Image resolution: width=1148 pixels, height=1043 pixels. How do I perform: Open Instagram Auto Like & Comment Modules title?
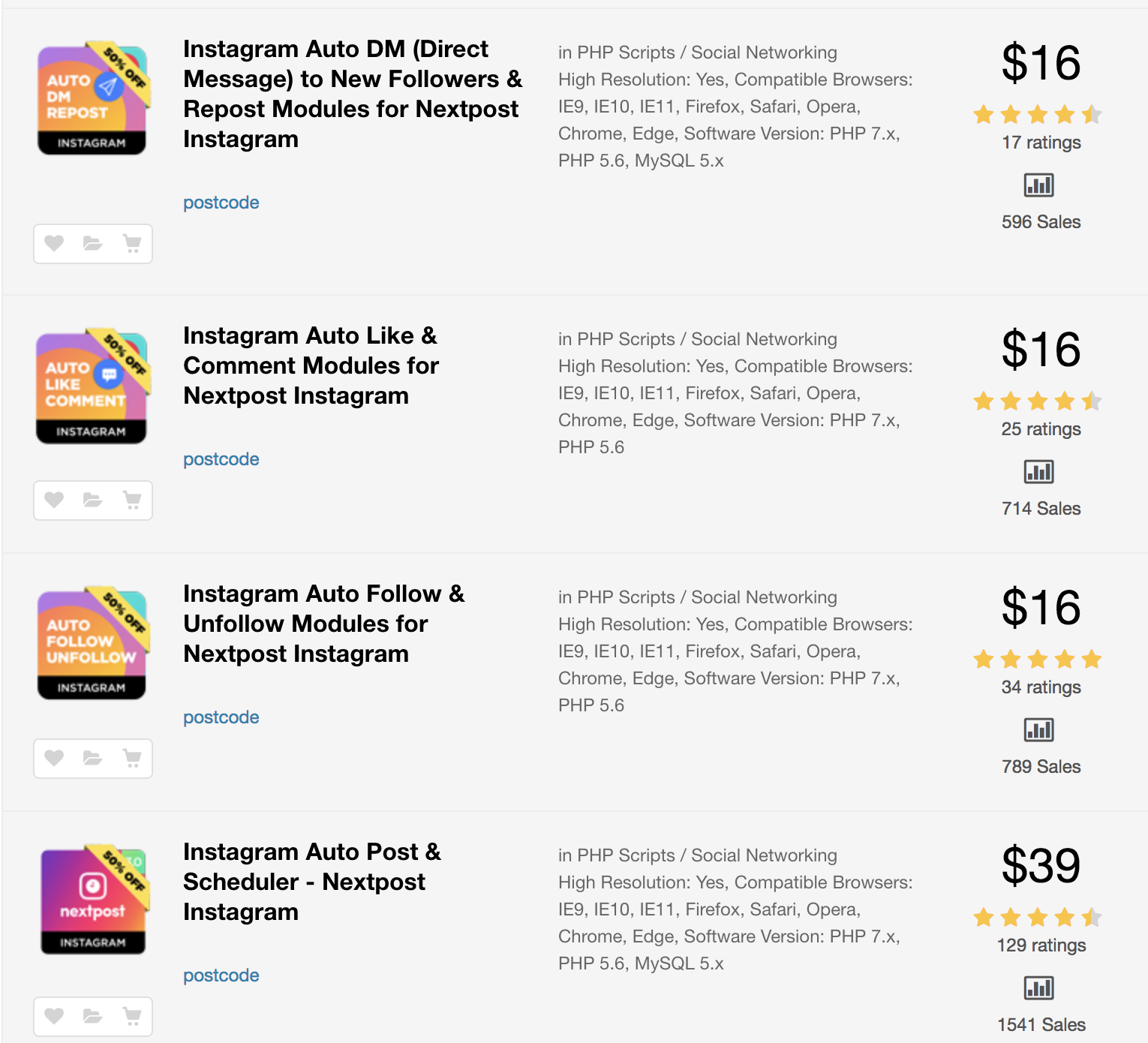(x=311, y=365)
